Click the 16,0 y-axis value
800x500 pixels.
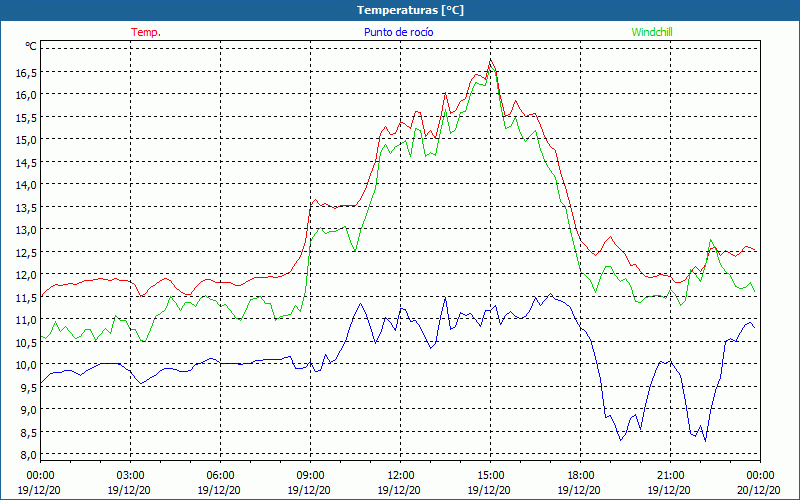pyautogui.click(x=26, y=95)
